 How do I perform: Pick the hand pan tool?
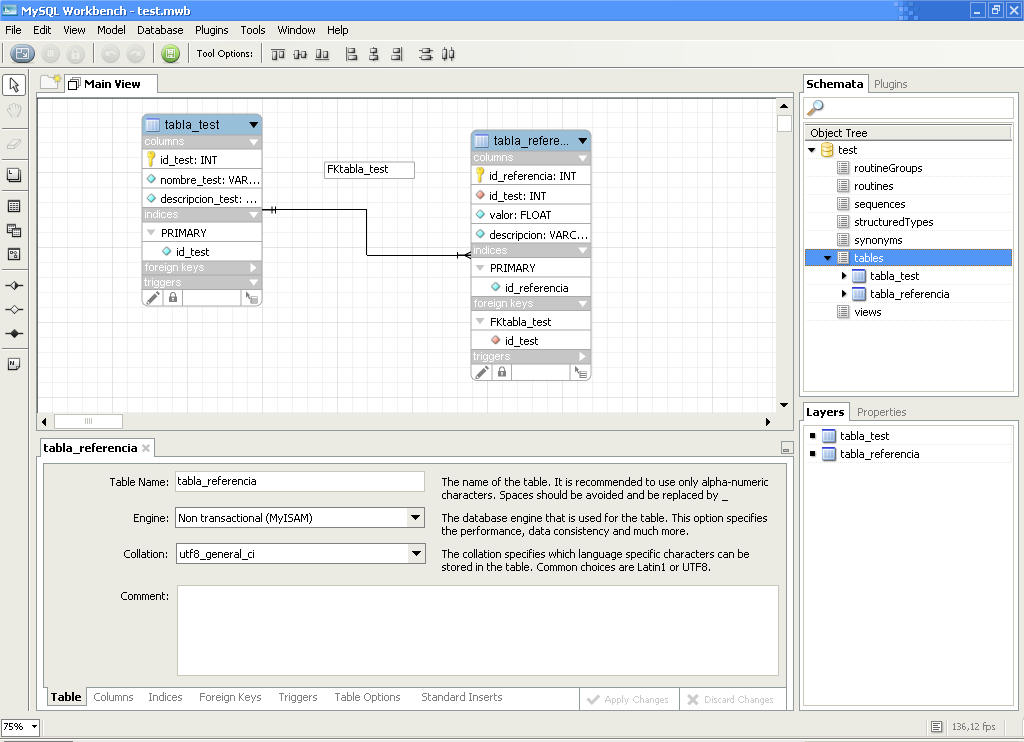coord(14,111)
